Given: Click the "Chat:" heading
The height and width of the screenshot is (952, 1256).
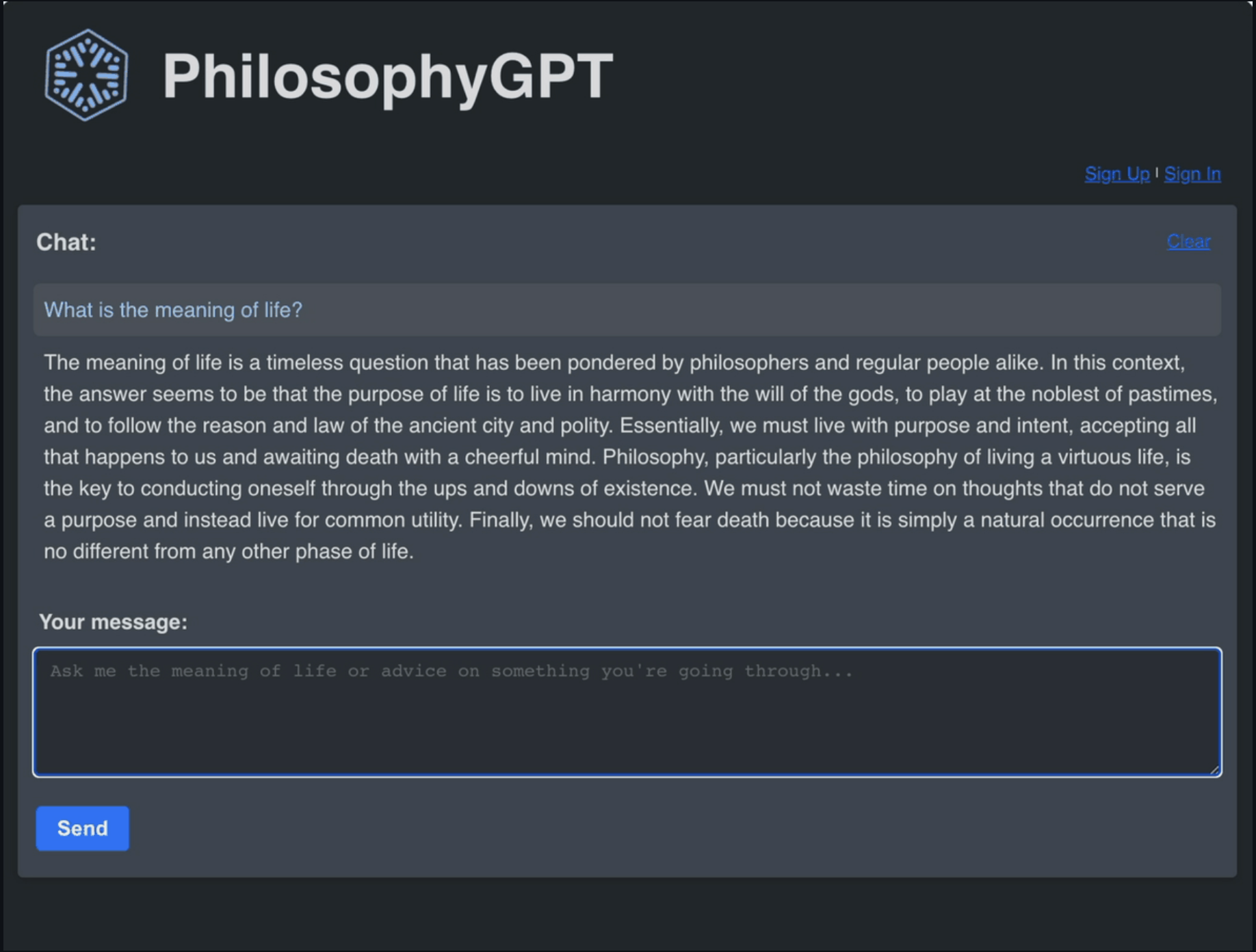Looking at the screenshot, I should coord(66,242).
